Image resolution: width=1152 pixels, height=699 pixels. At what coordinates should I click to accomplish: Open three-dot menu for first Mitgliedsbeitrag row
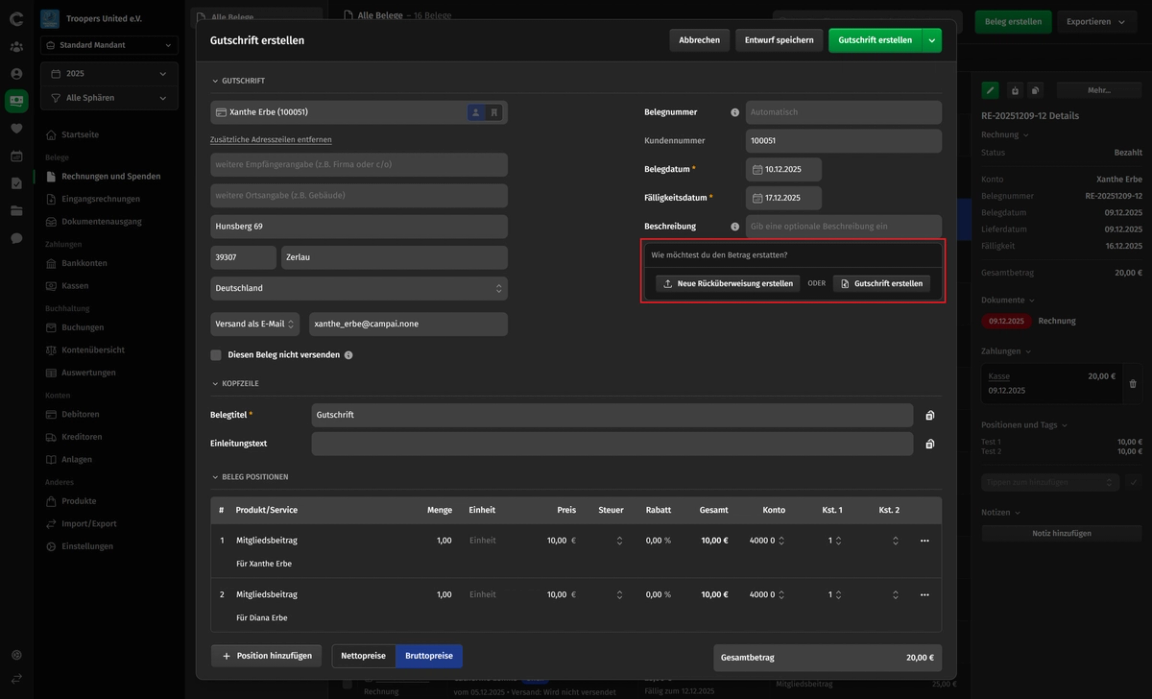[x=924, y=541]
